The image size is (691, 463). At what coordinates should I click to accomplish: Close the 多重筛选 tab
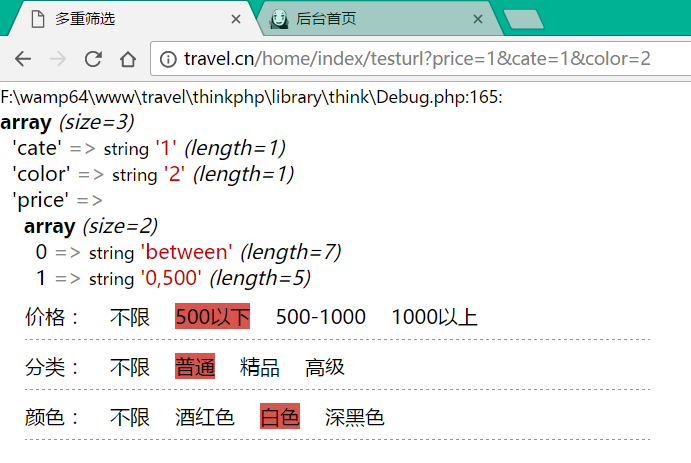pyautogui.click(x=236, y=19)
